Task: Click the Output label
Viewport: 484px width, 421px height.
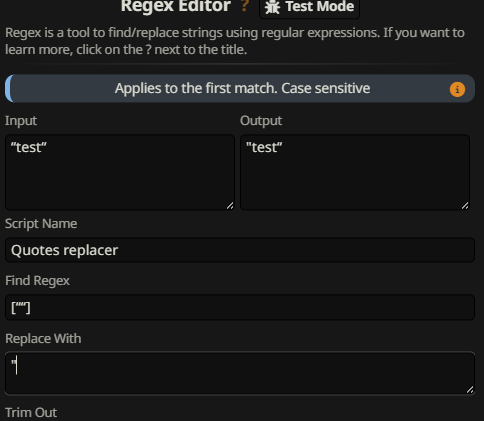Action: click(261, 121)
